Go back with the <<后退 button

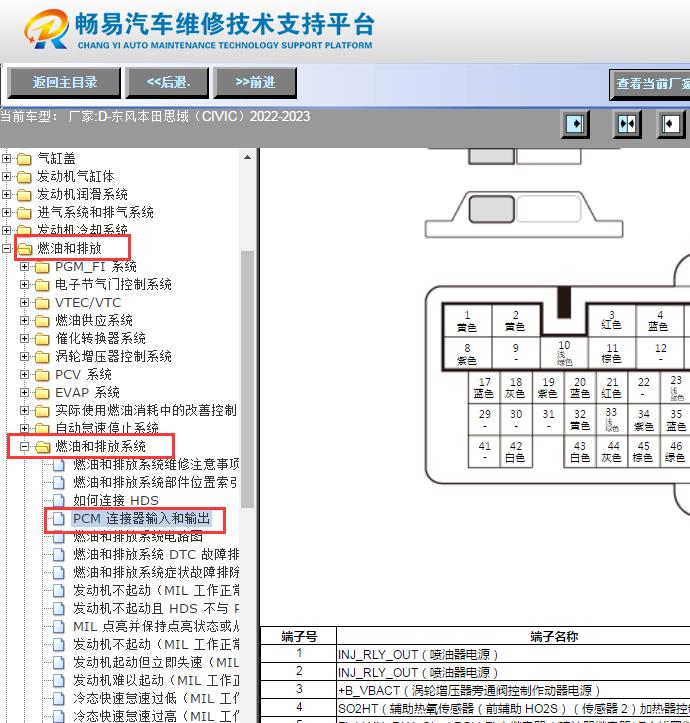(168, 83)
